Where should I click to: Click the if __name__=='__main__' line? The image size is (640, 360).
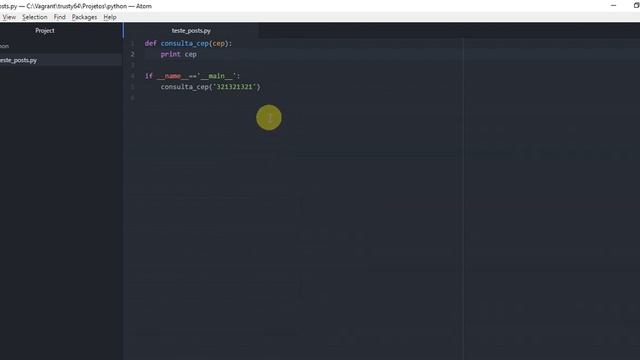point(192,76)
